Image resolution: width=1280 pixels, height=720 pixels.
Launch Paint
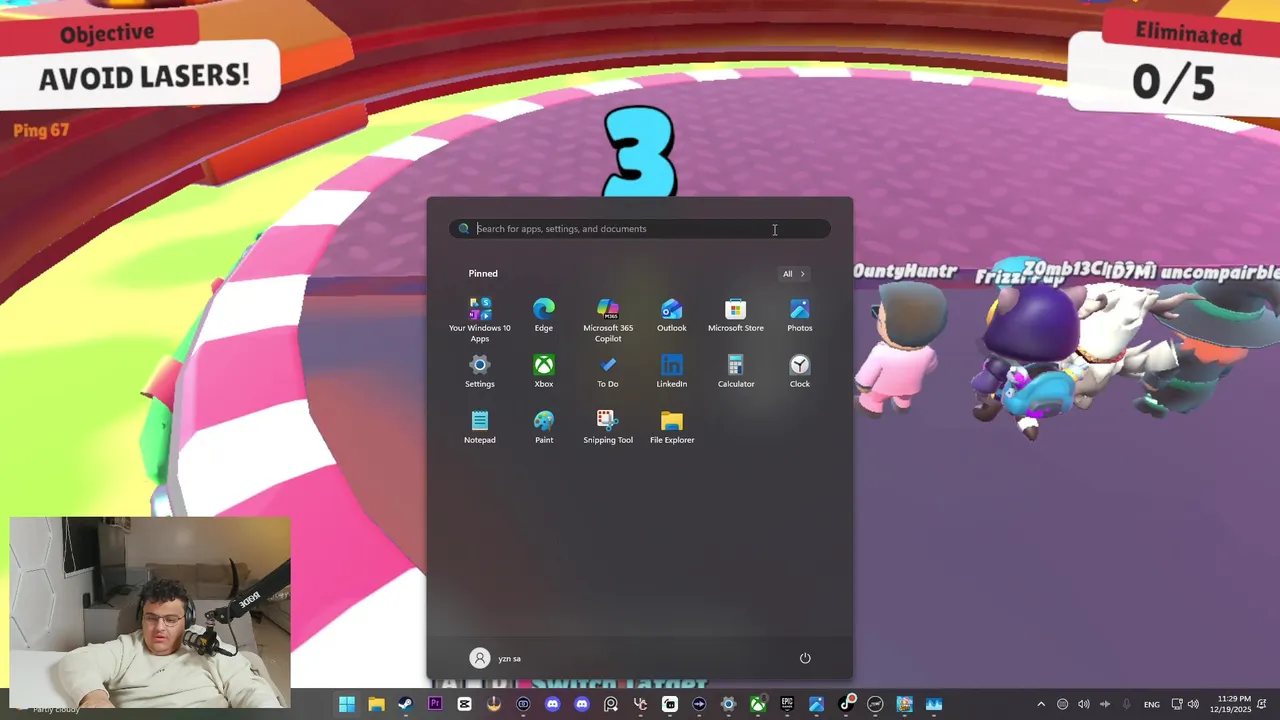(x=544, y=427)
